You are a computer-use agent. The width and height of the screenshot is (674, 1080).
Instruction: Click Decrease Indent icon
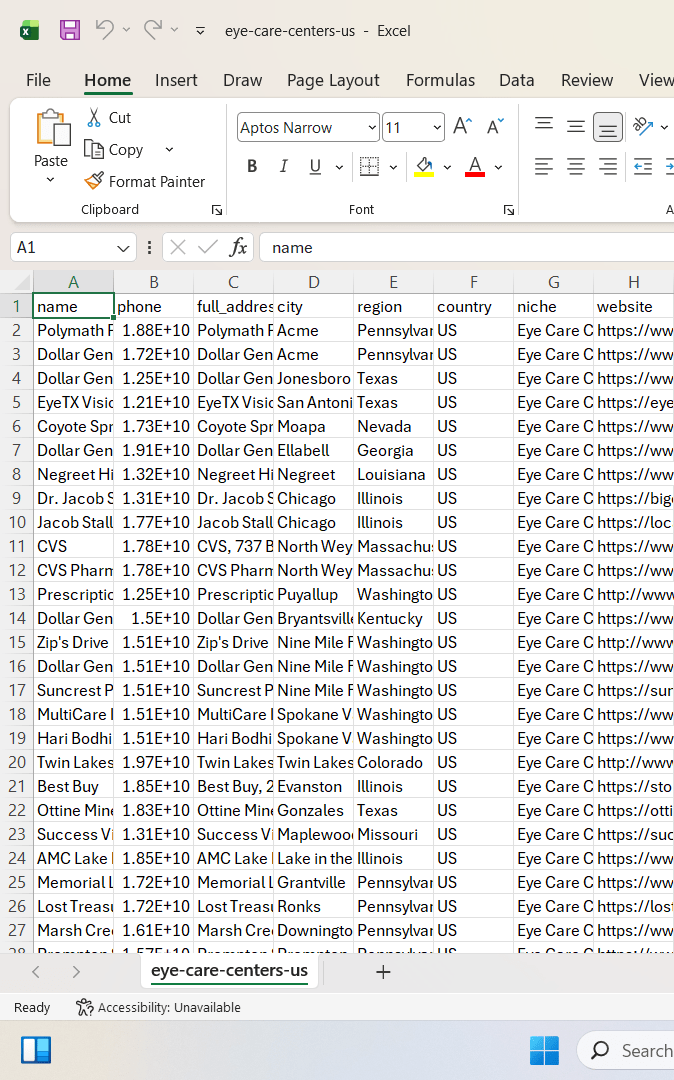click(x=643, y=167)
